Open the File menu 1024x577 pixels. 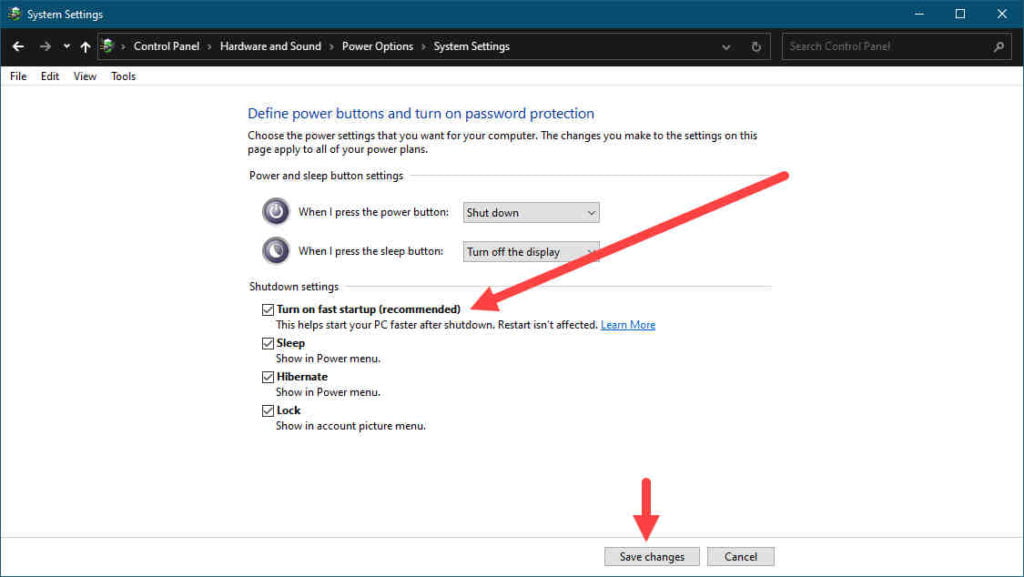click(x=17, y=76)
